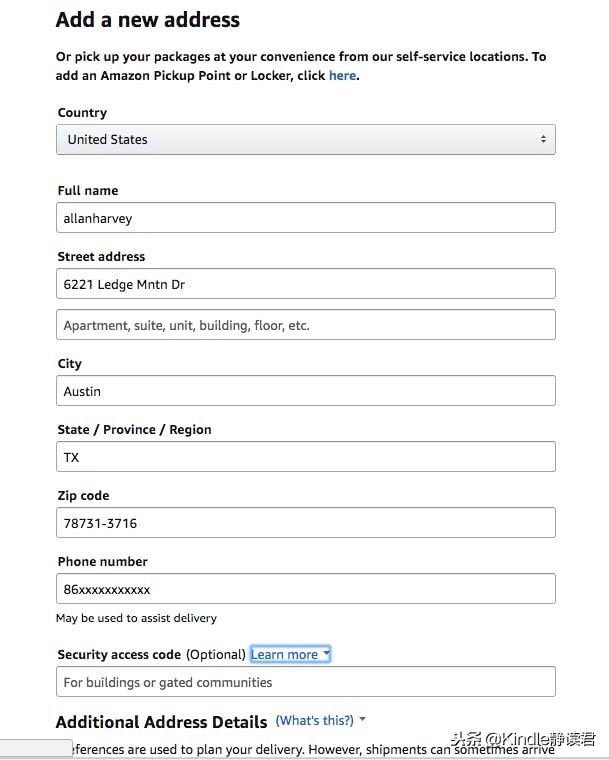
Task: Click the "Zip code" label text
Action: point(83,495)
